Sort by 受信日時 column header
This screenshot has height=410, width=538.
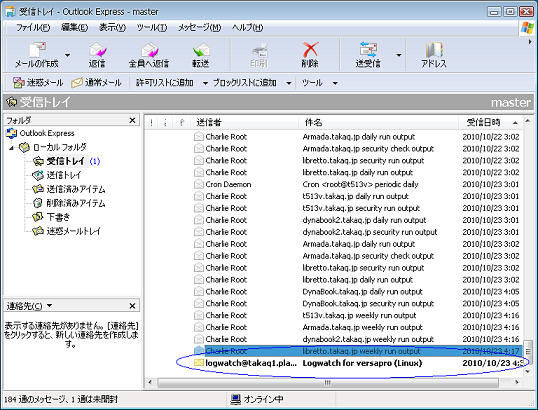click(x=490, y=122)
